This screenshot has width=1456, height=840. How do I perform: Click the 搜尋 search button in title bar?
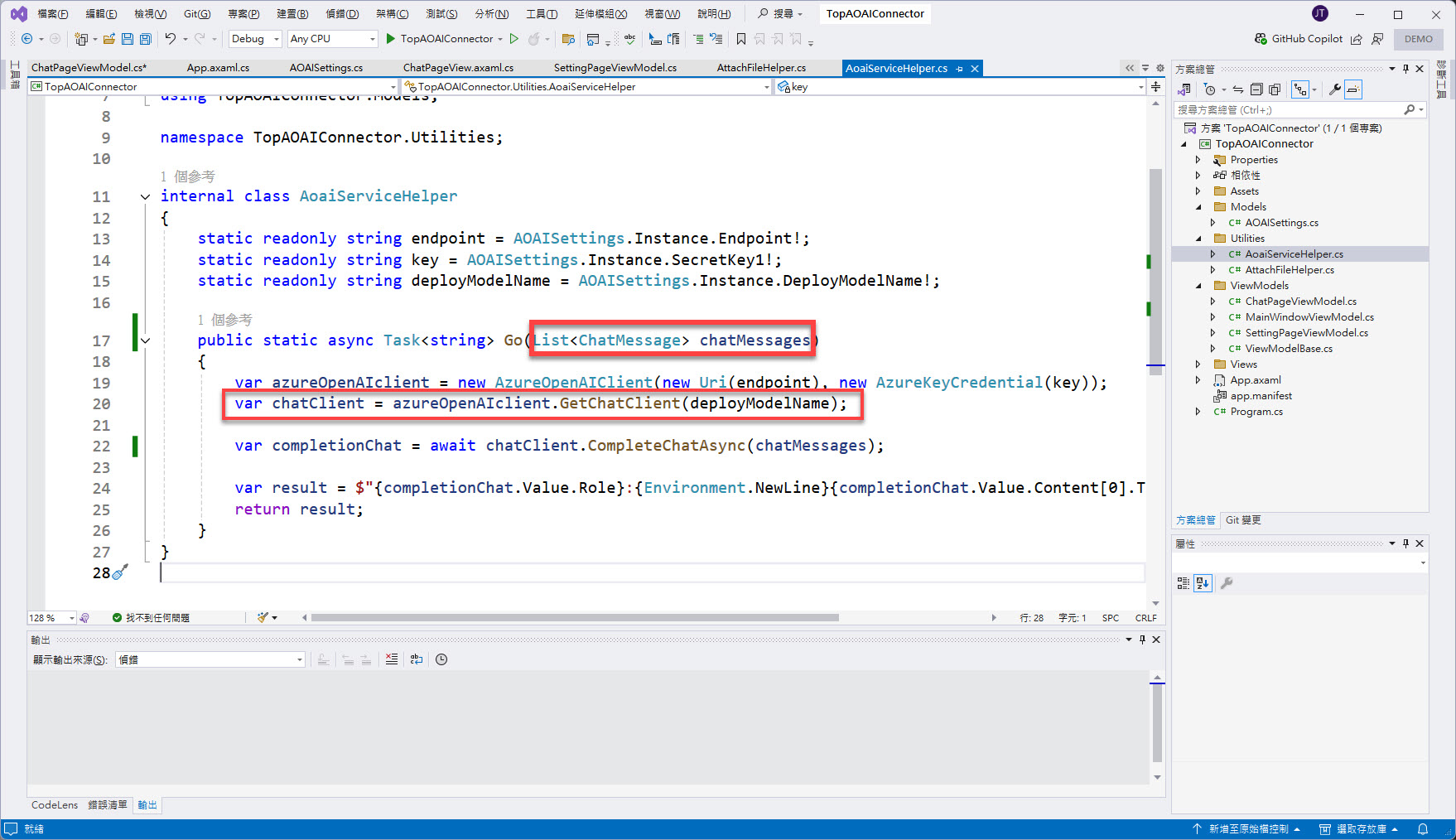pos(780,14)
